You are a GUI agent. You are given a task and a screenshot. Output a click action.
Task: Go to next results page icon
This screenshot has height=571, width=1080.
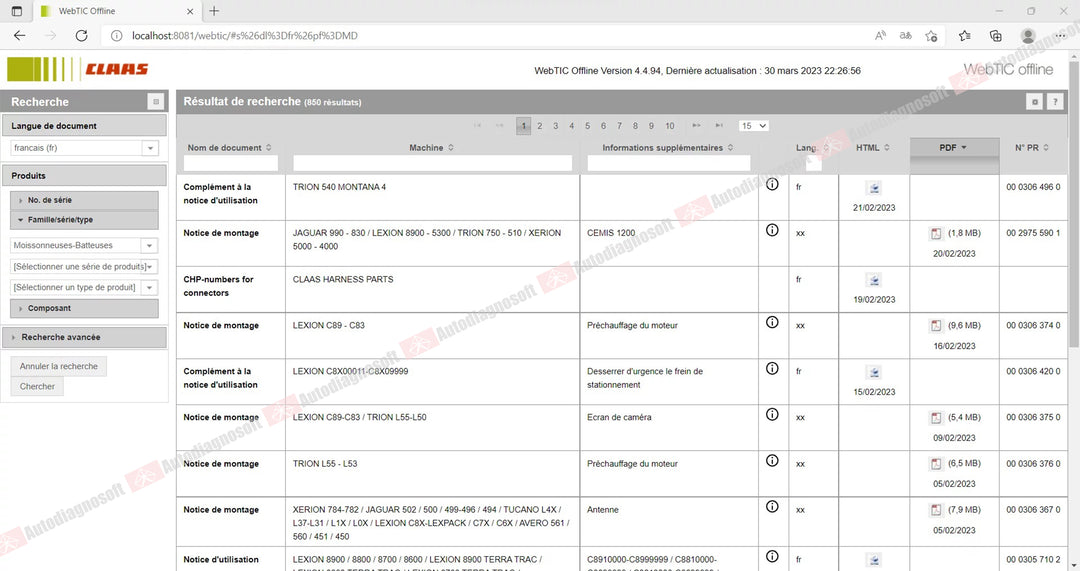(x=696, y=126)
